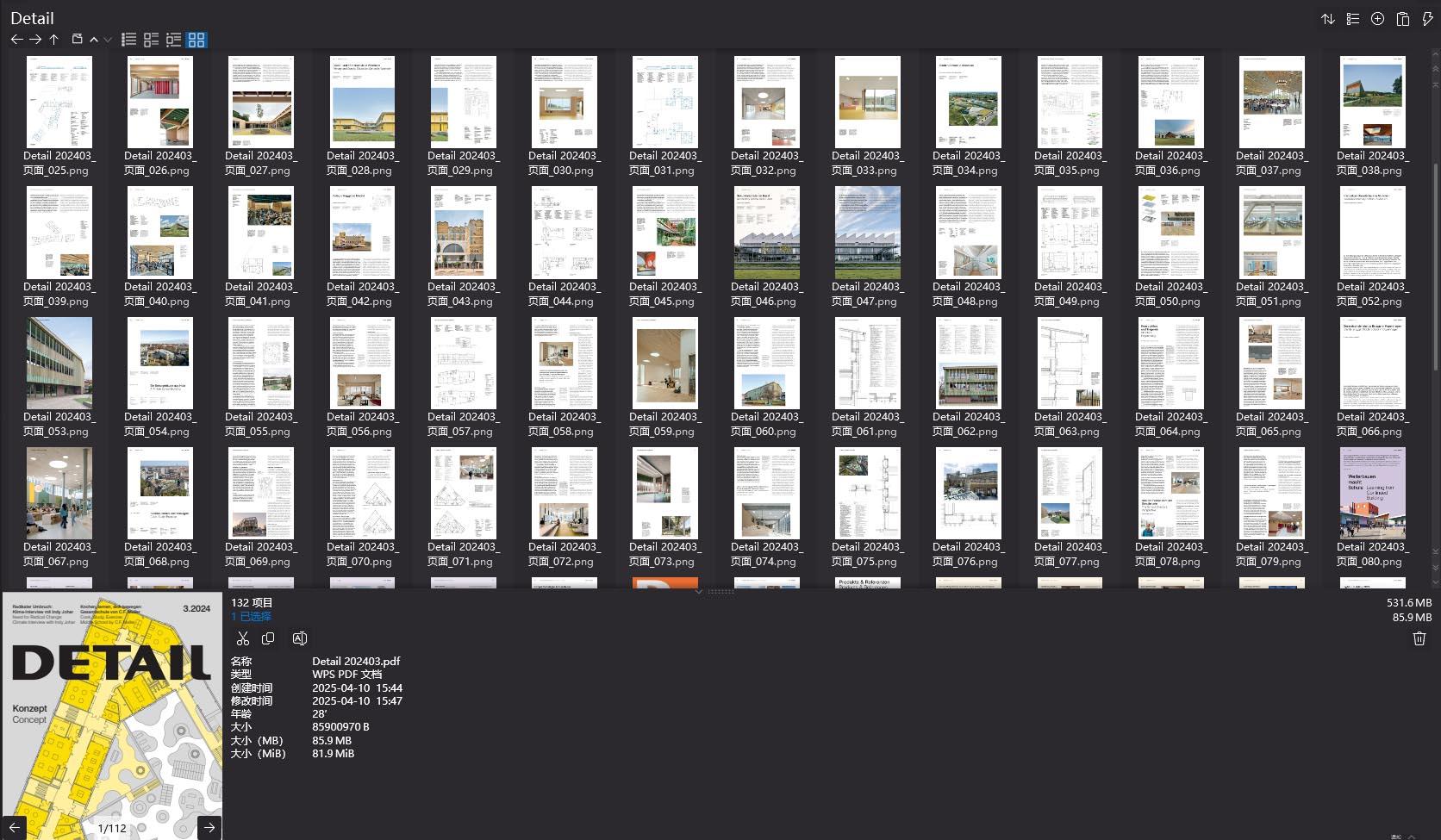
Task: Rename the selected file
Action: pyautogui.click(x=299, y=638)
